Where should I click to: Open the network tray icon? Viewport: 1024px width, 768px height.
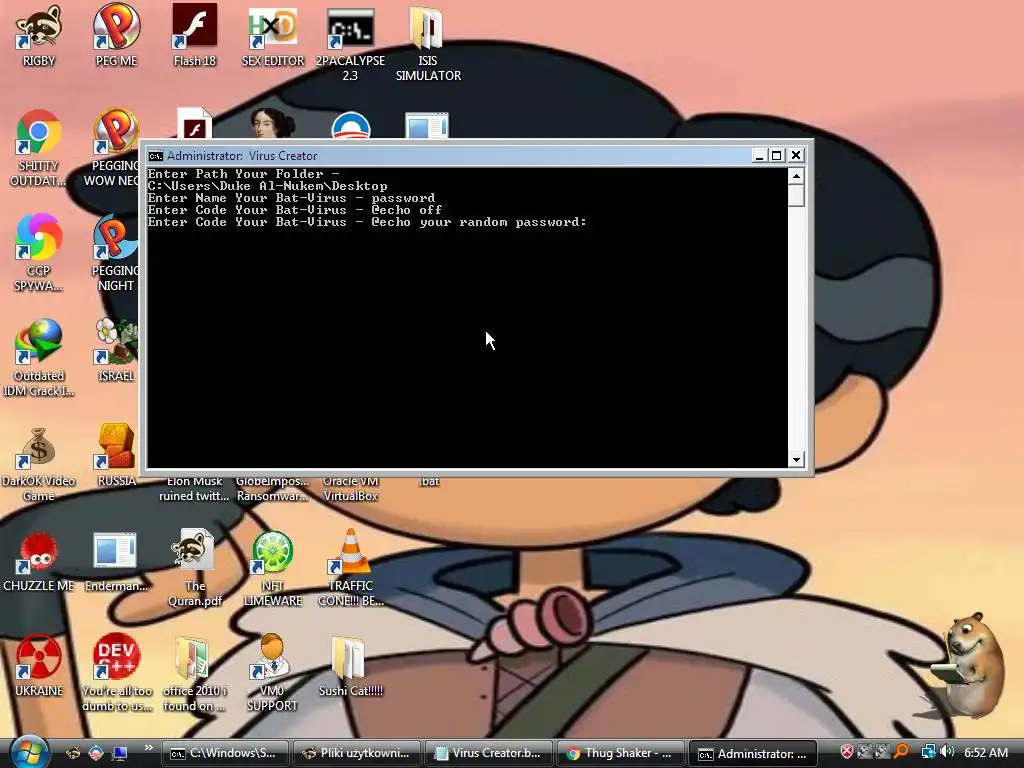[928, 752]
